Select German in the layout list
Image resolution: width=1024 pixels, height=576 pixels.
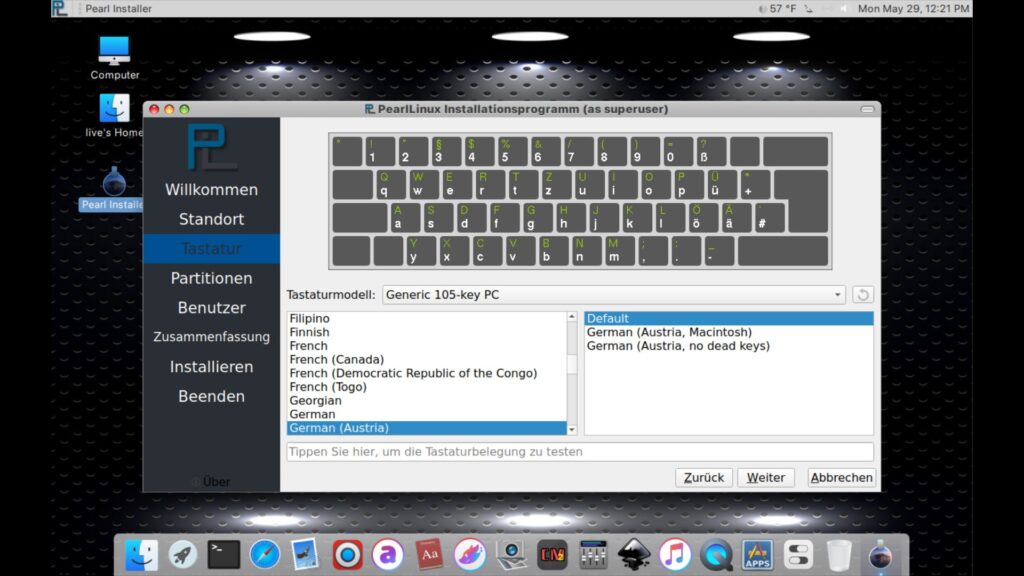426,414
